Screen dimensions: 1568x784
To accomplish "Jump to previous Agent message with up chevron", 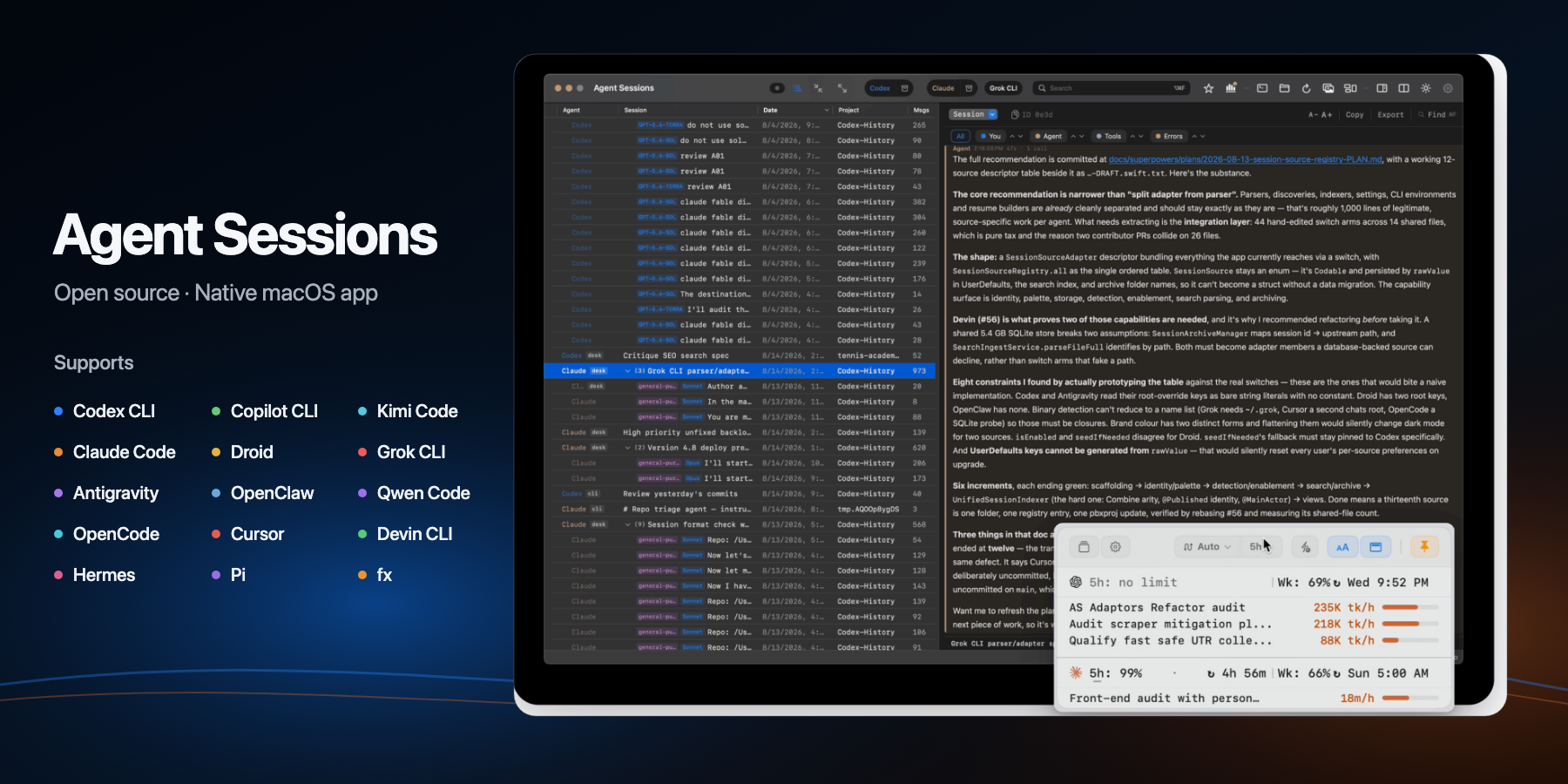I will (x=1072, y=136).
